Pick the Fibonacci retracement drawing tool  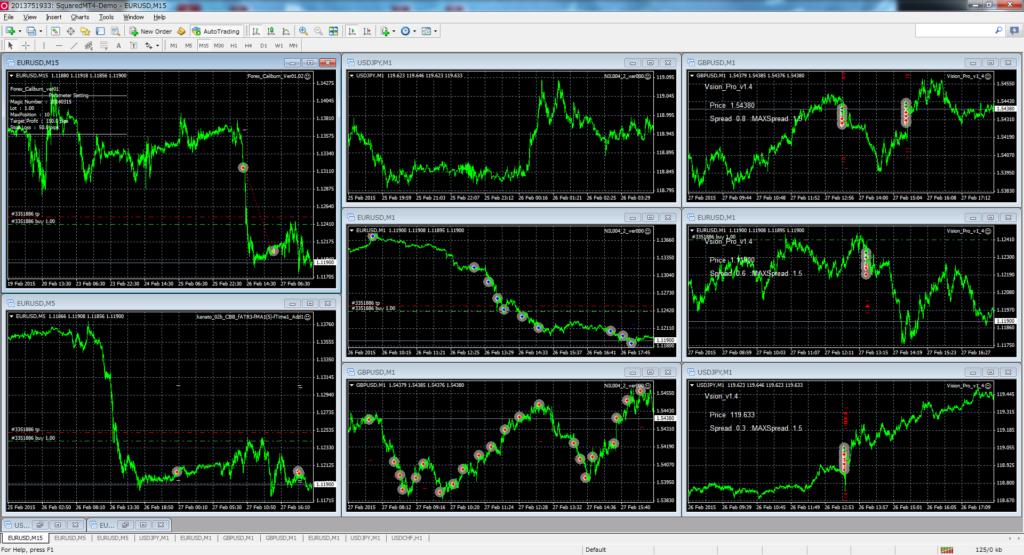105,45
